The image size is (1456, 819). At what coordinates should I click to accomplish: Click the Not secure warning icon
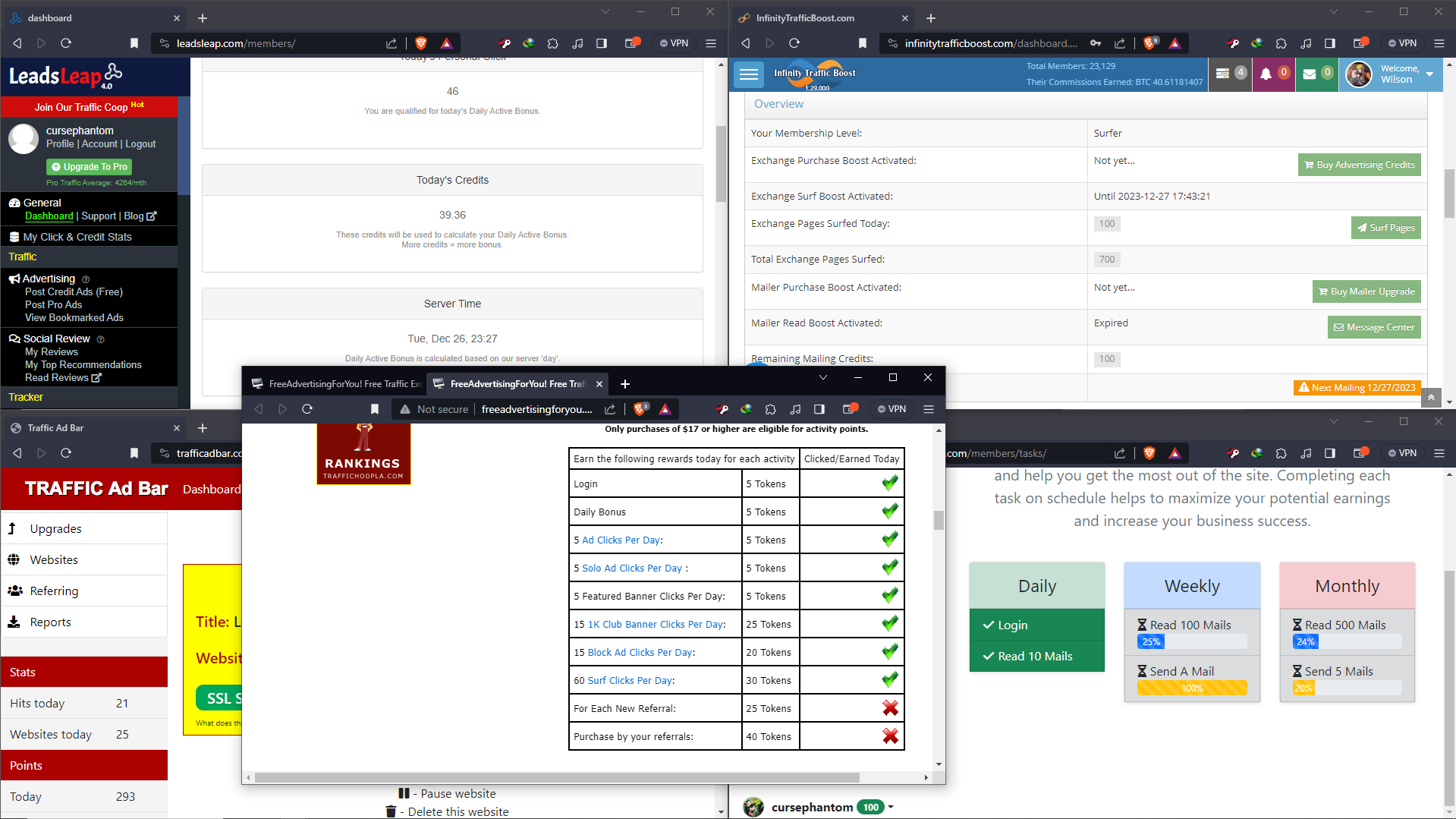tap(405, 409)
